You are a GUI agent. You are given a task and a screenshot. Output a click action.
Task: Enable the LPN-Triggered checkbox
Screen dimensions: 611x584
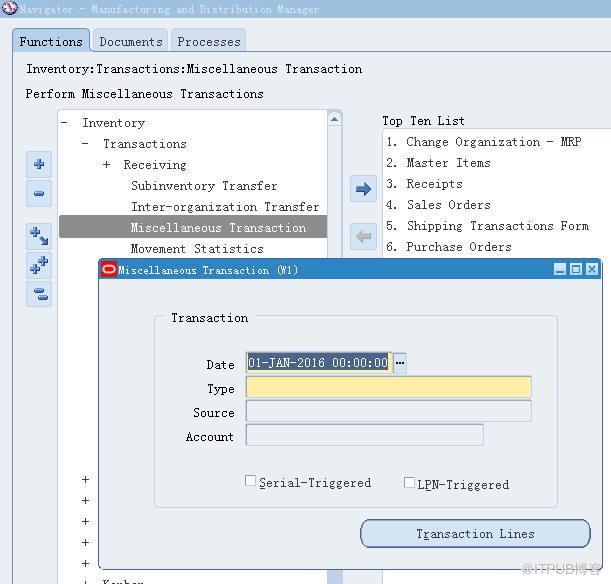[x=409, y=482]
